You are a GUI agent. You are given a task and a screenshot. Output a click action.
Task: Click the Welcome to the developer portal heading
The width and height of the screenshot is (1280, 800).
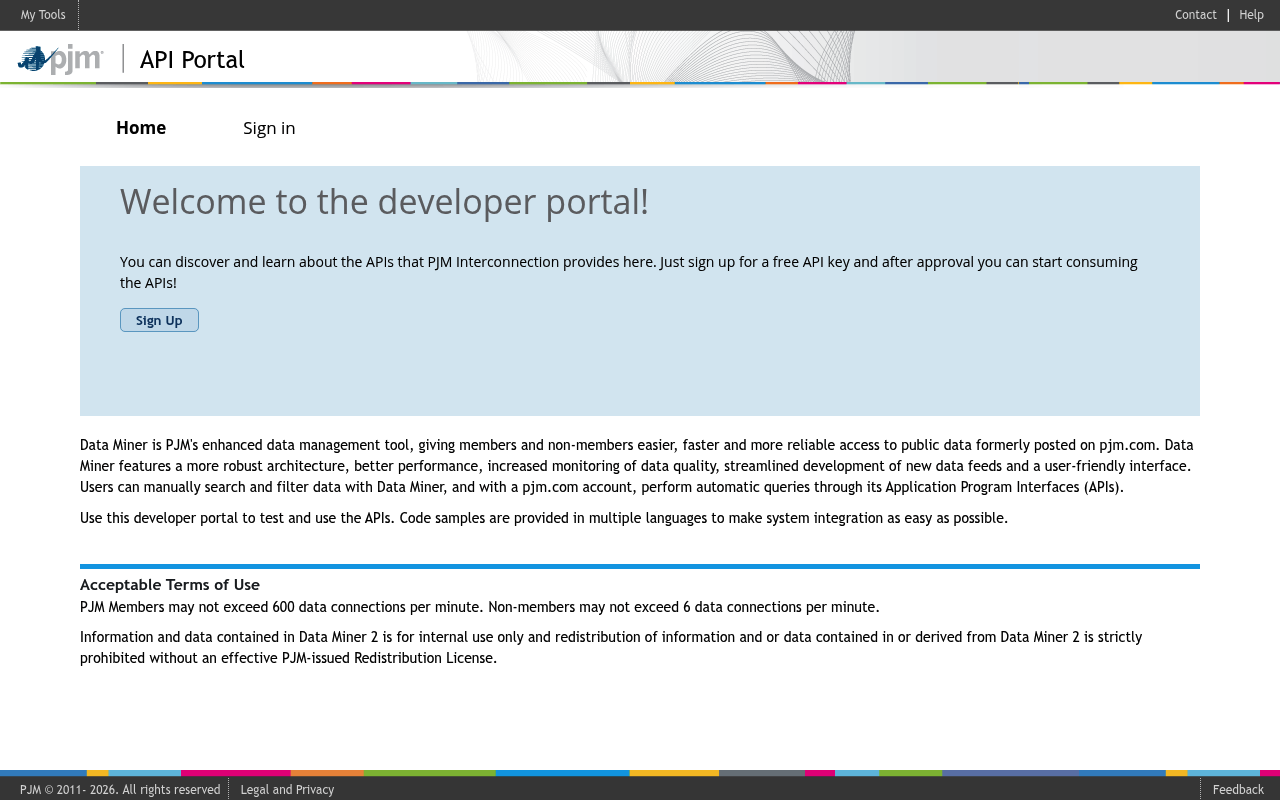pyautogui.click(x=384, y=202)
